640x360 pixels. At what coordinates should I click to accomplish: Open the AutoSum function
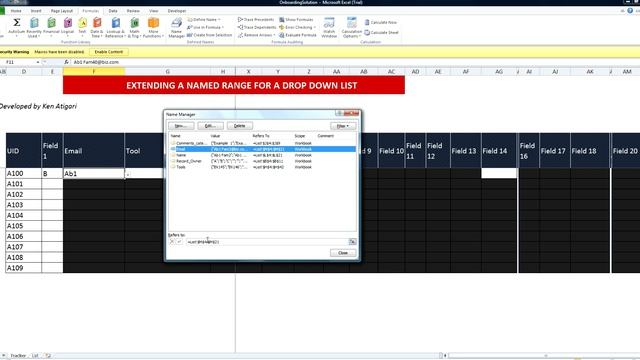17,27
